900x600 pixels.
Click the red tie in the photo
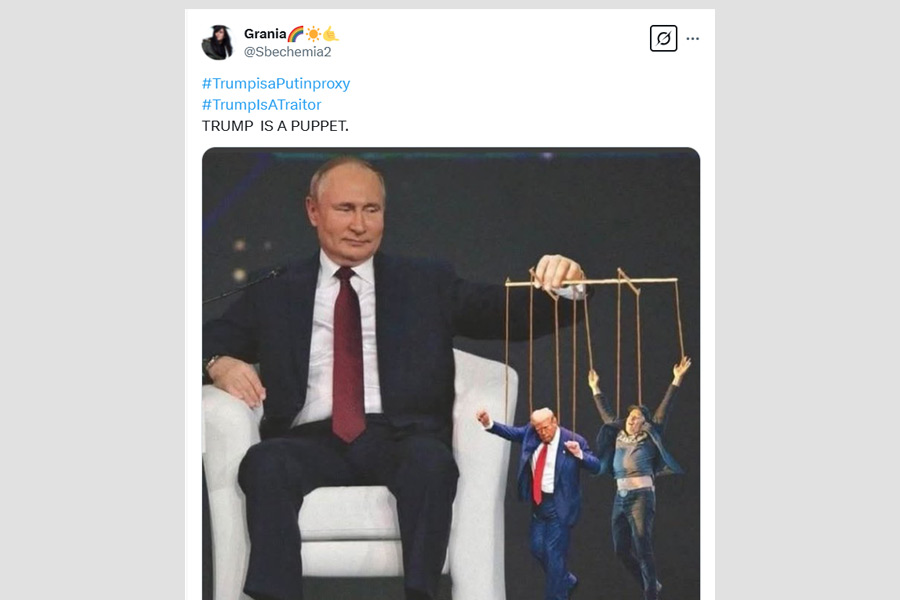[347, 354]
